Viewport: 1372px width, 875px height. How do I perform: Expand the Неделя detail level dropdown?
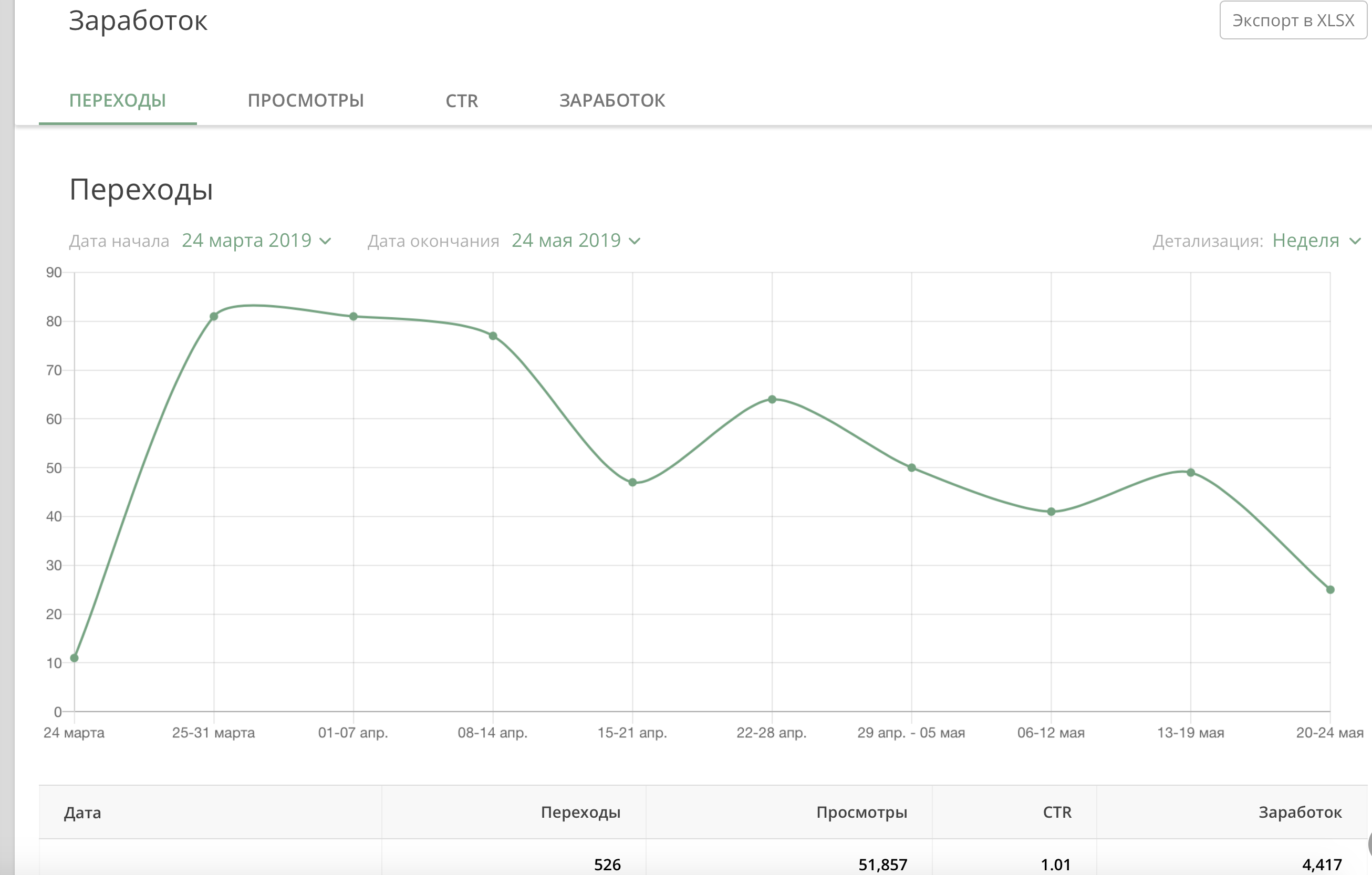coord(1305,241)
